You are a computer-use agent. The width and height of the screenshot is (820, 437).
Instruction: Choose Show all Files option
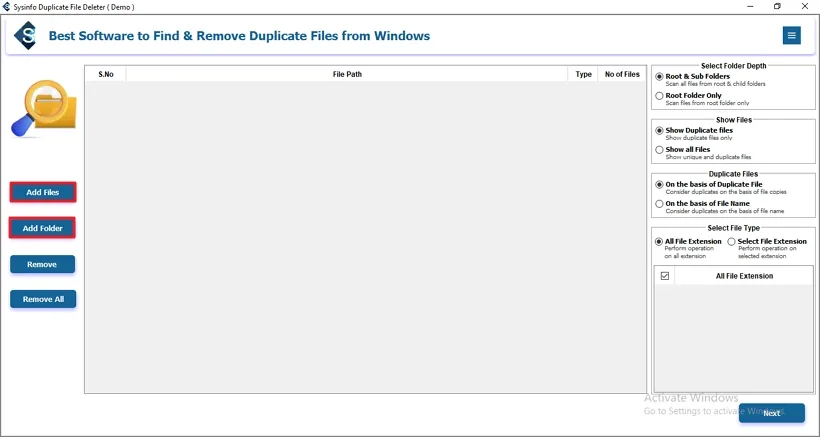[x=659, y=150]
